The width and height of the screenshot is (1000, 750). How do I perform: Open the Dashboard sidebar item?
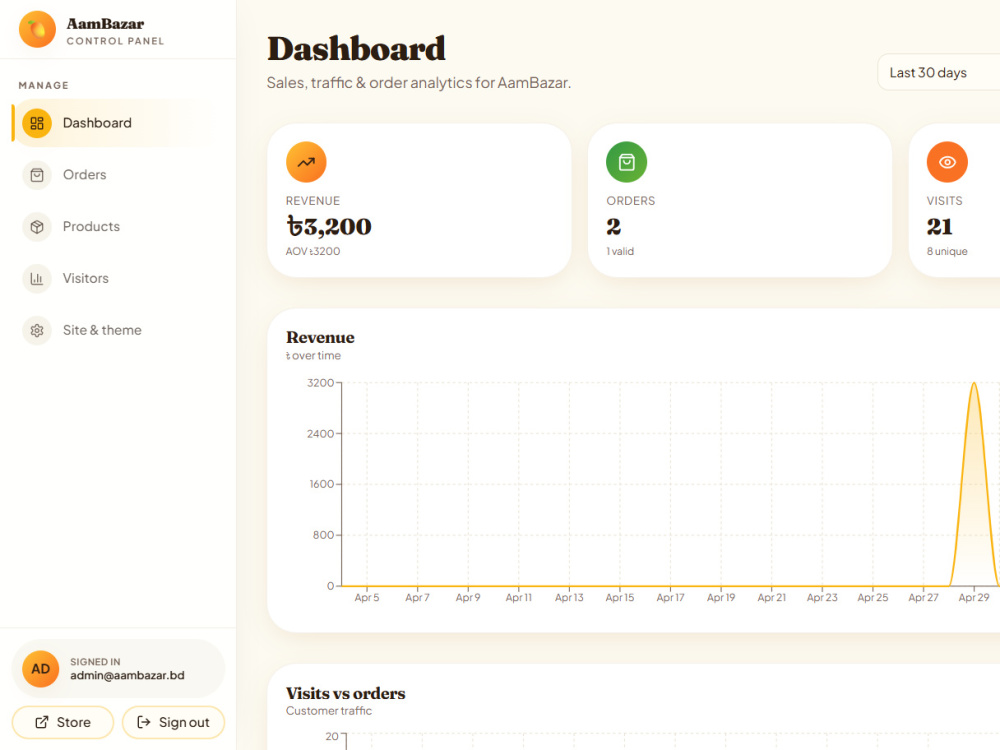(118, 123)
